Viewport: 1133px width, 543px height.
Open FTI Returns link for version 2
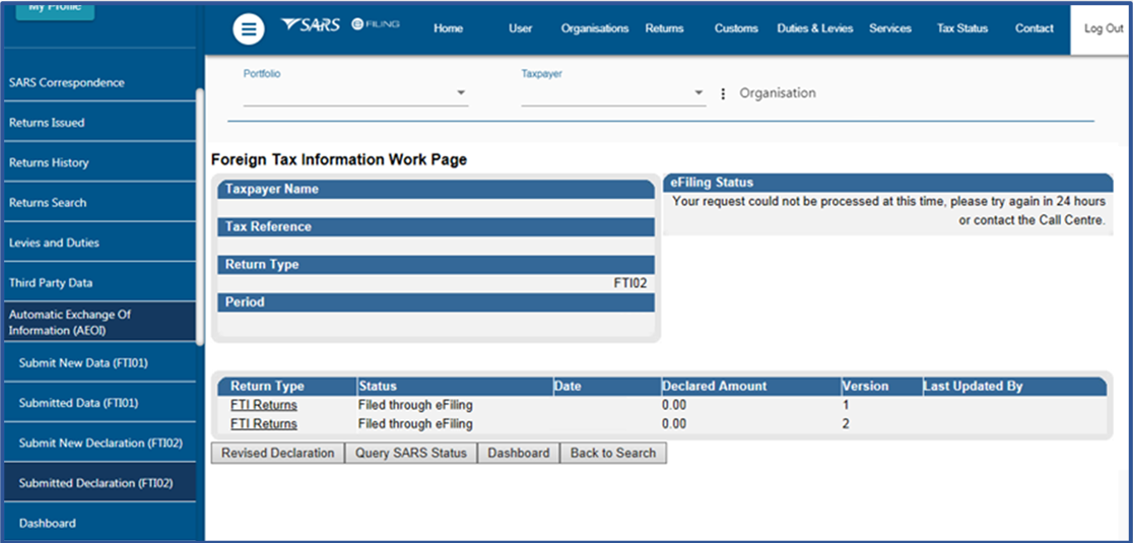coord(263,424)
